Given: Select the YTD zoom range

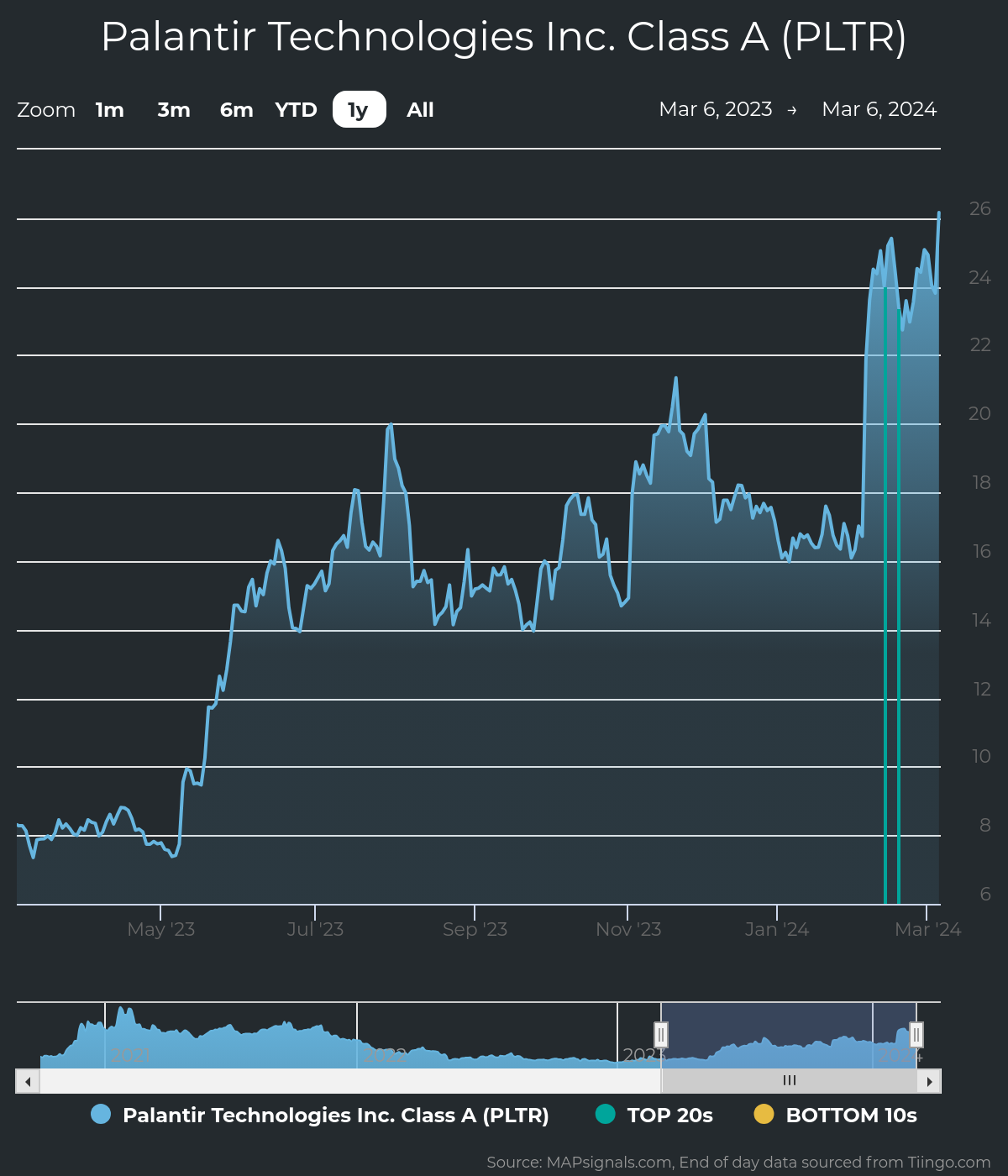Looking at the screenshot, I should (x=297, y=110).
